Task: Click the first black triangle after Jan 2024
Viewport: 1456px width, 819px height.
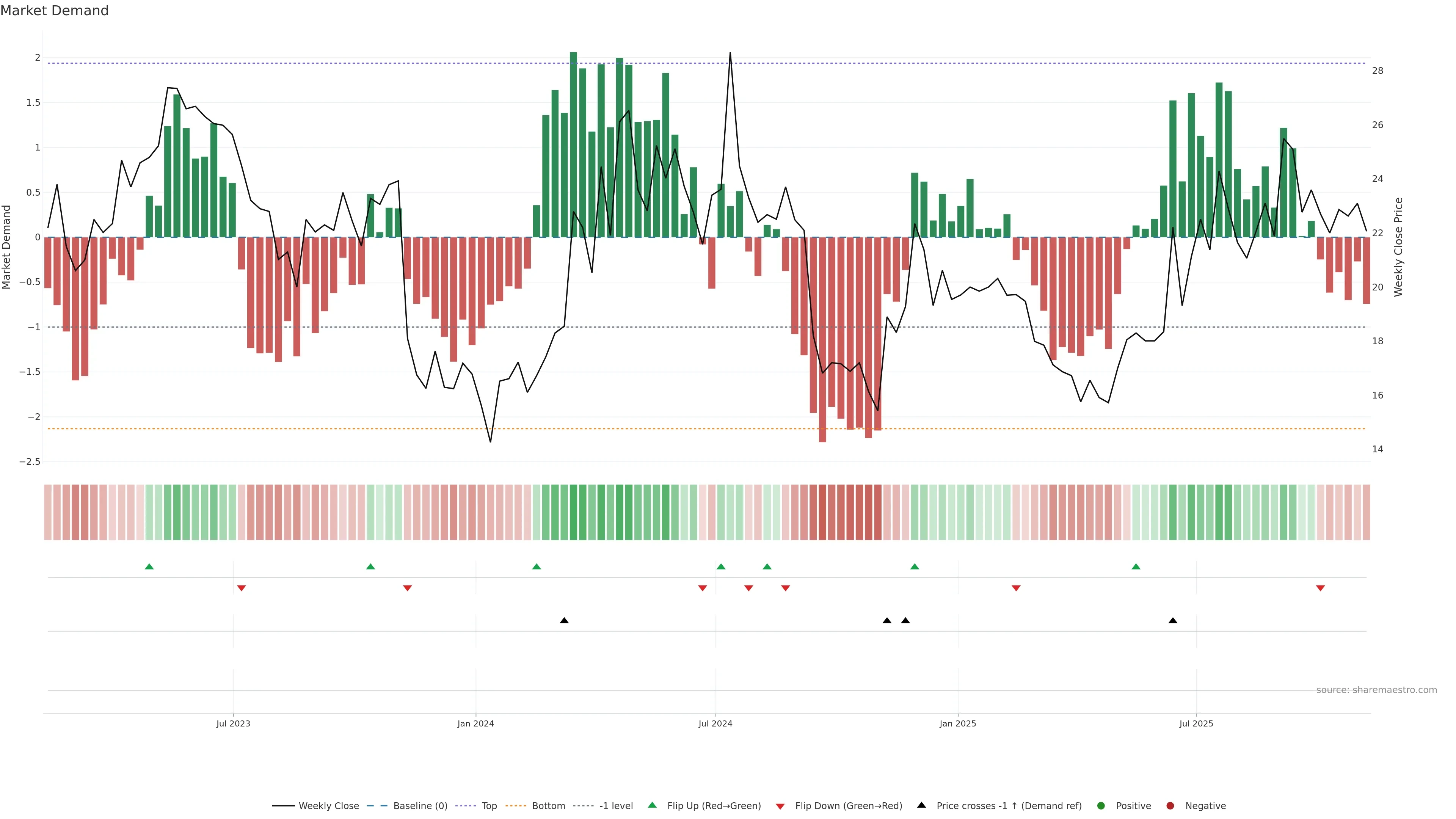Action: (564, 621)
